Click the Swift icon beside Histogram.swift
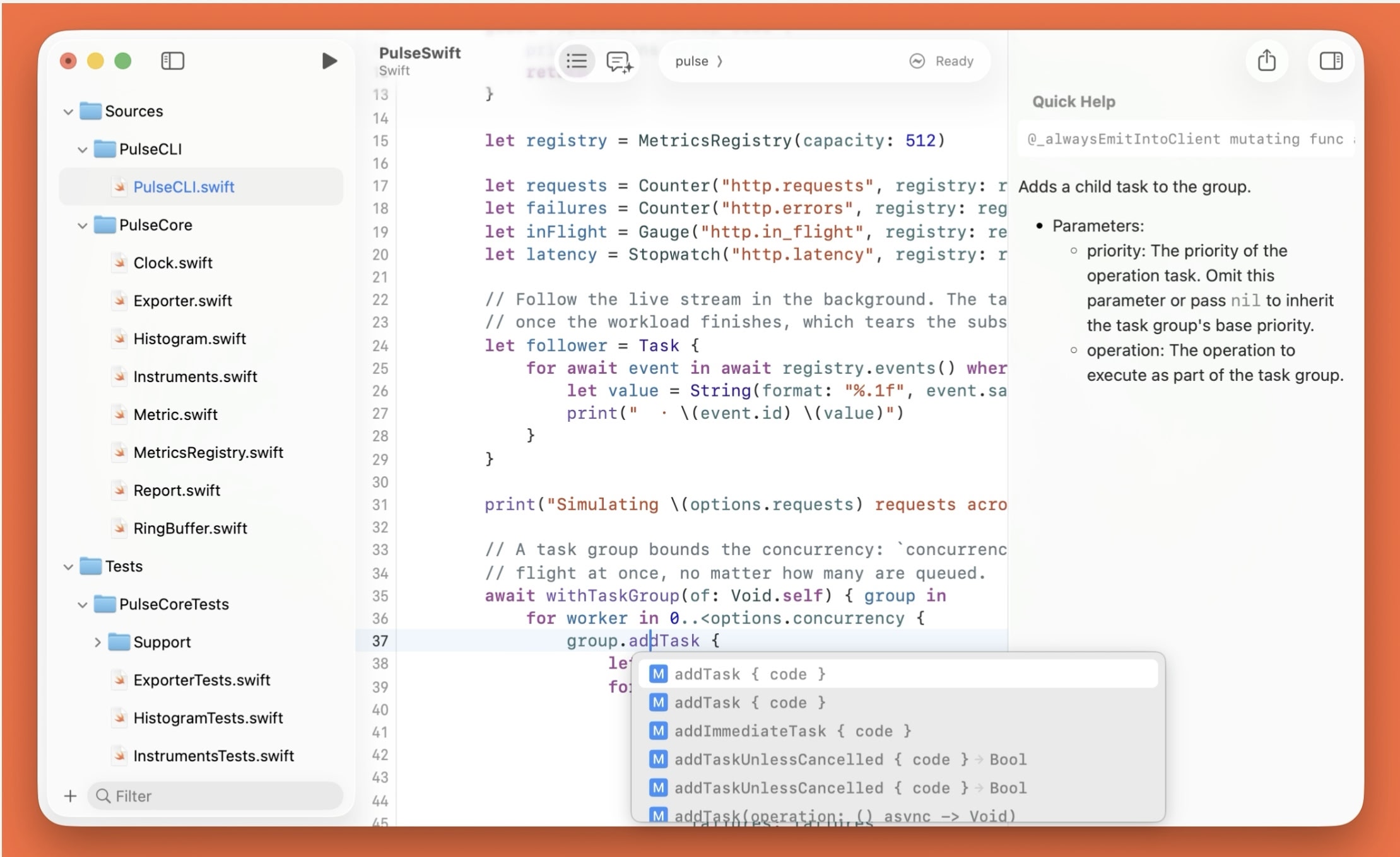This screenshot has width=1400, height=857. pos(119,338)
